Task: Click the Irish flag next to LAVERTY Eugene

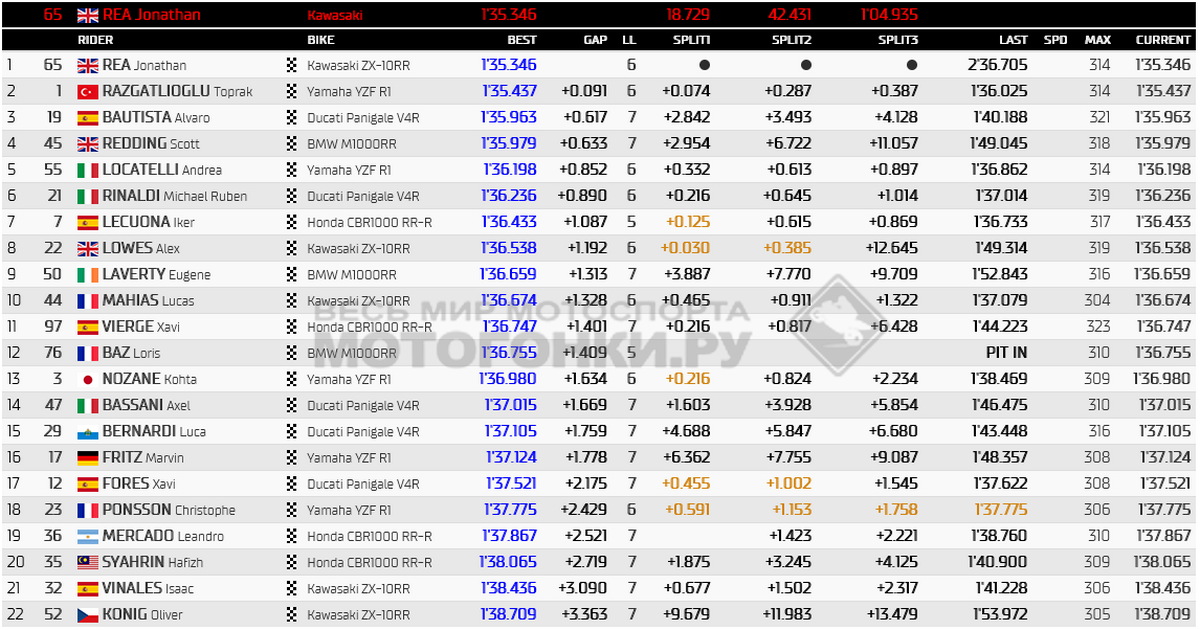Action: point(88,274)
